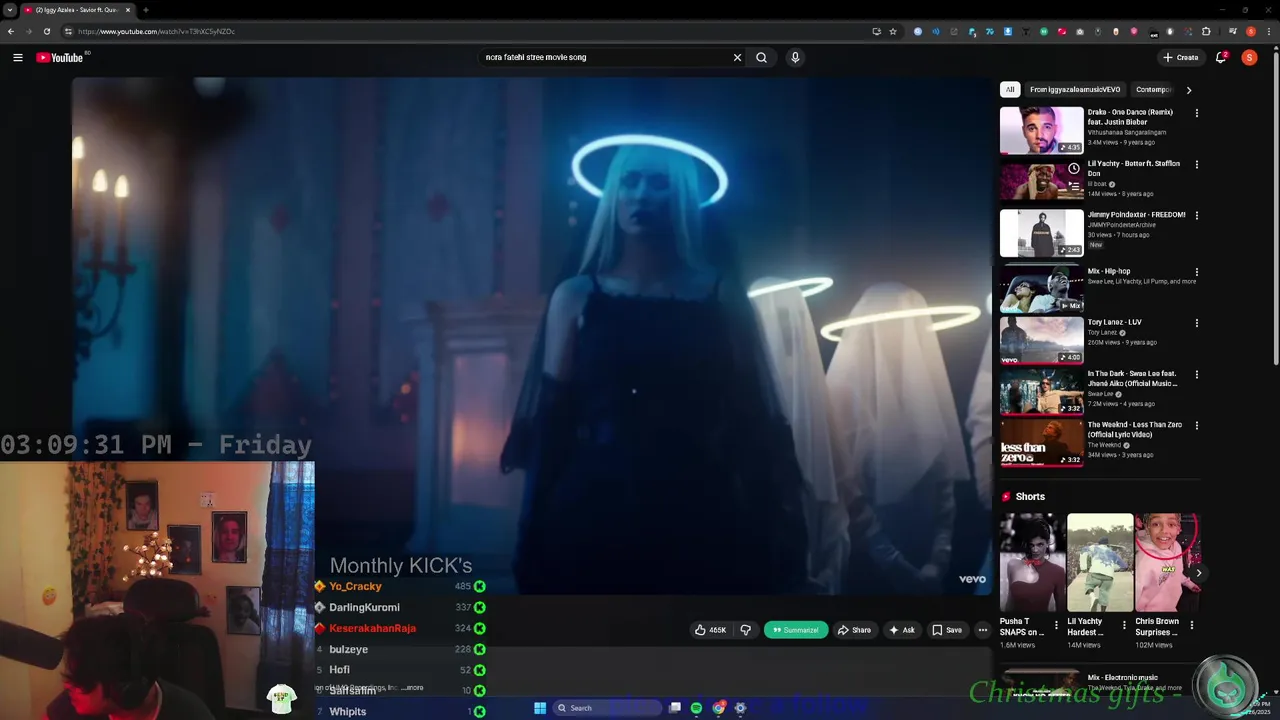Open options for Lil Yachty Better video
1280x720 pixels.
tap(1196, 164)
